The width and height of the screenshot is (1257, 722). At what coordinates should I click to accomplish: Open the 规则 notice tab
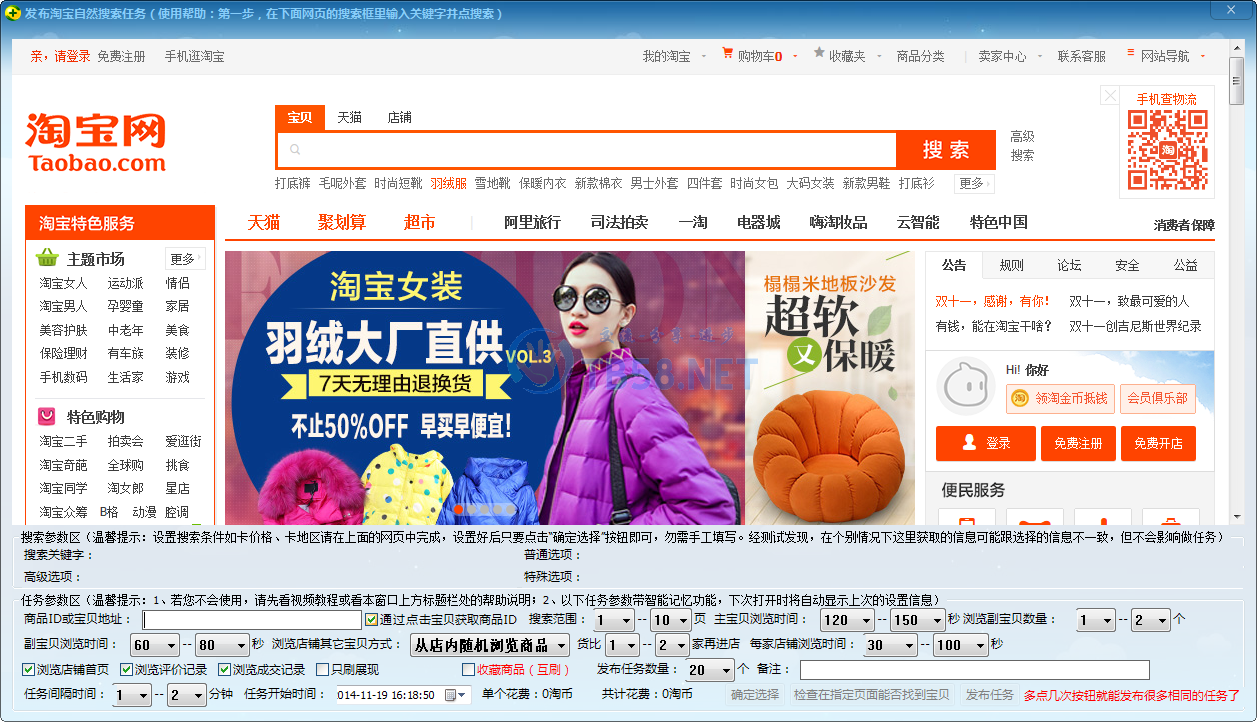click(x=1012, y=265)
